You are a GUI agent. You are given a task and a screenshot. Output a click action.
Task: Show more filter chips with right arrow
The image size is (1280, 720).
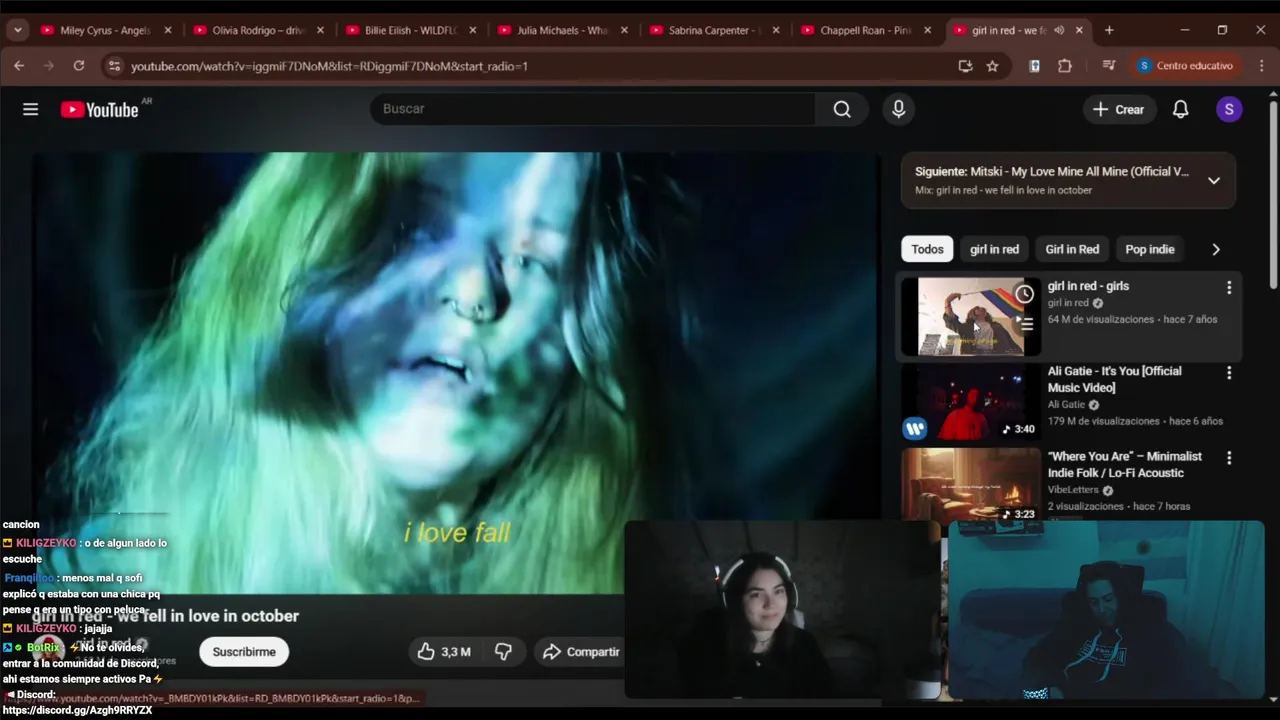(1216, 249)
